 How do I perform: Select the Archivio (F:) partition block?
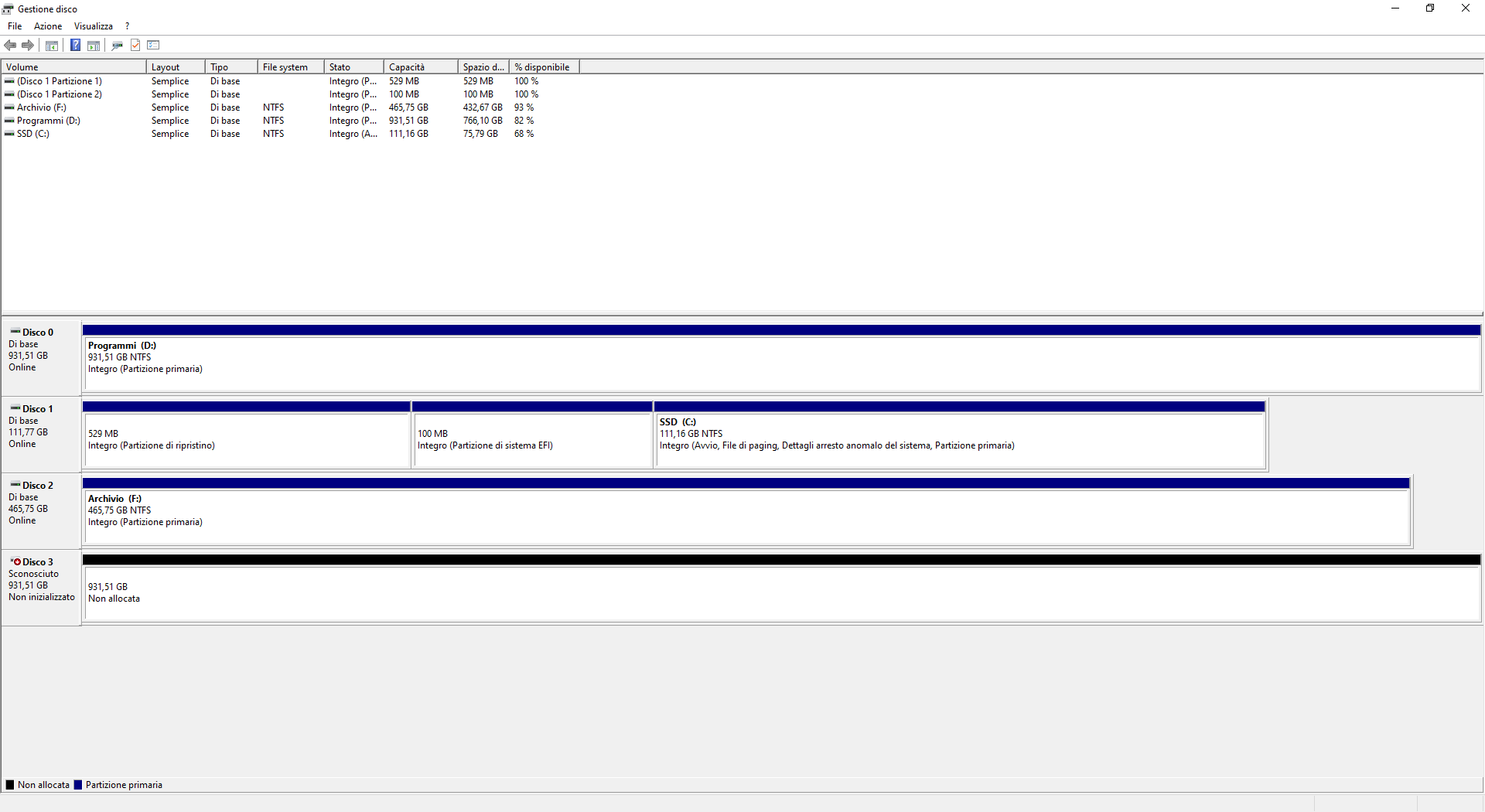(746, 511)
